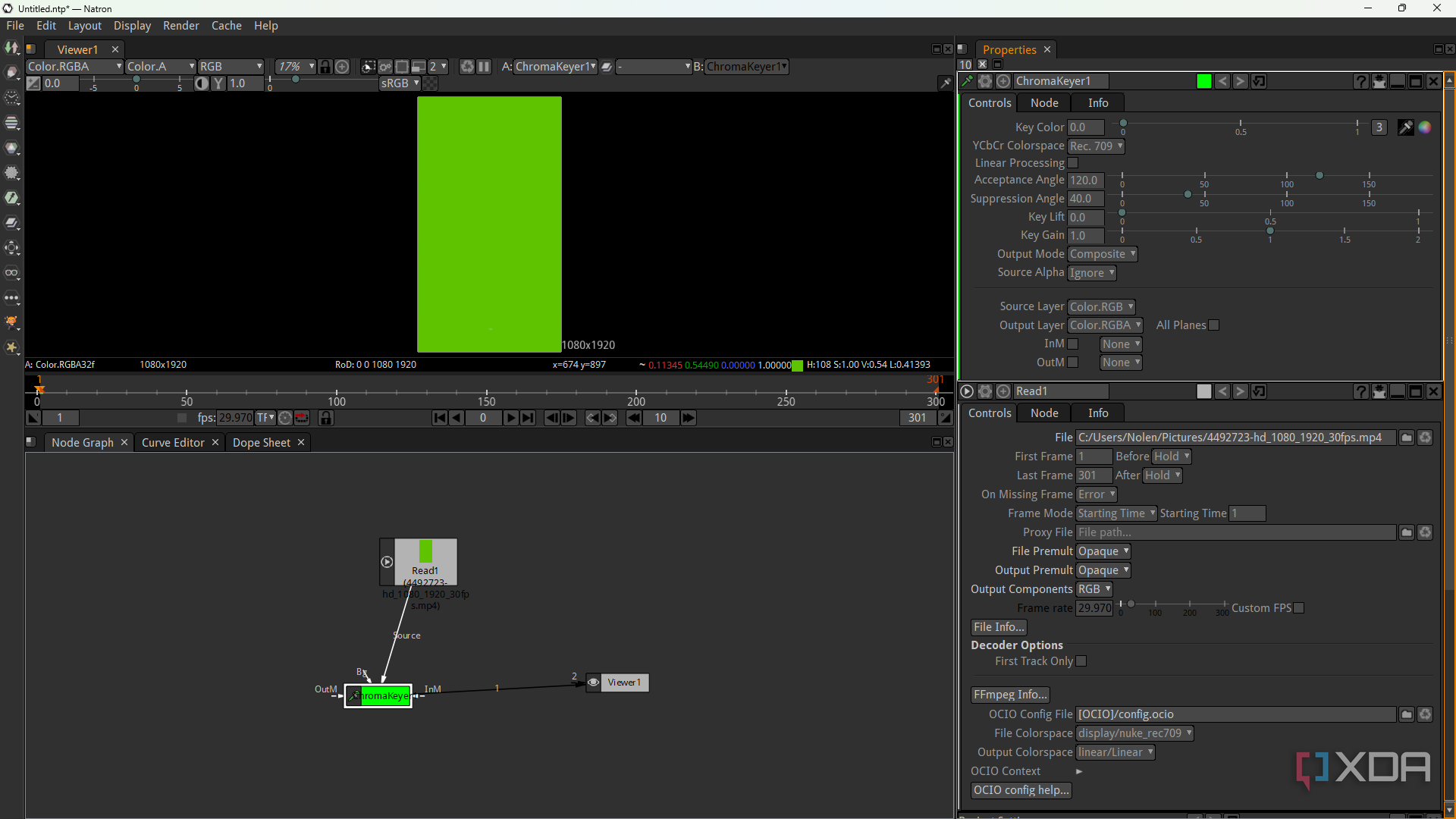Click the Key Color eyedropper picker
This screenshot has width=1456, height=819.
click(1405, 127)
